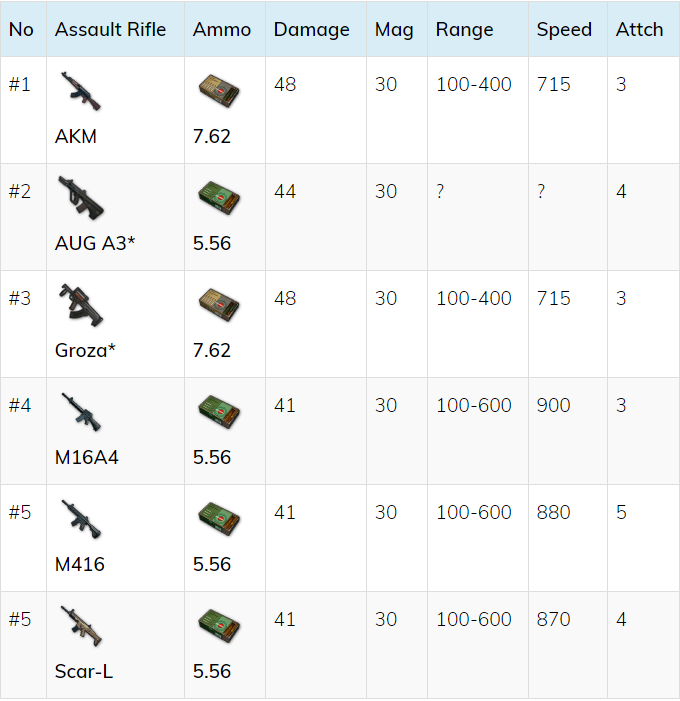Click the M416 rifle icon
Image resolution: width=680 pixels, height=701 pixels.
click(80, 519)
